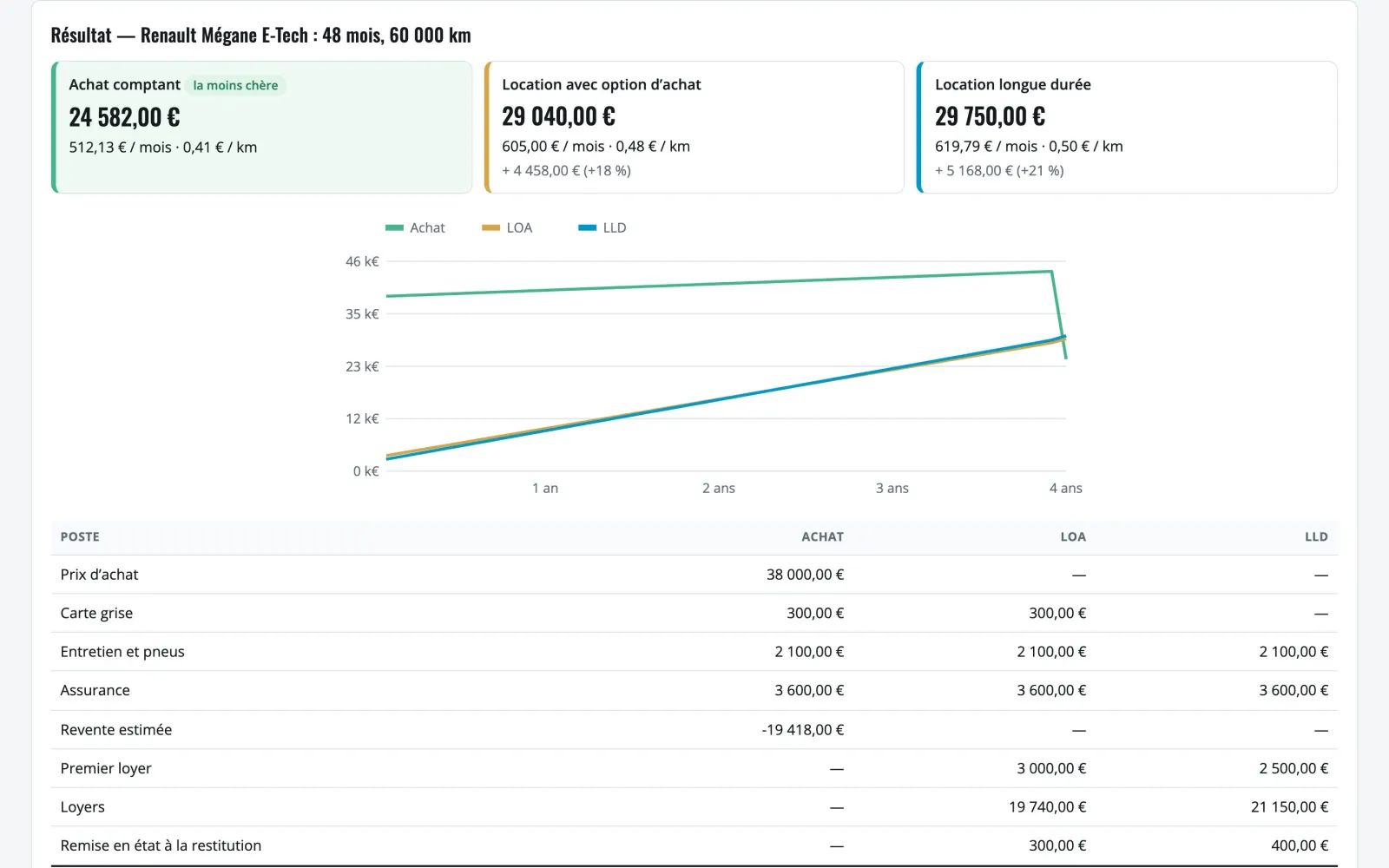The width and height of the screenshot is (1389, 868).
Task: Click the 29 750,00 € LLD total
Action: tap(990, 116)
